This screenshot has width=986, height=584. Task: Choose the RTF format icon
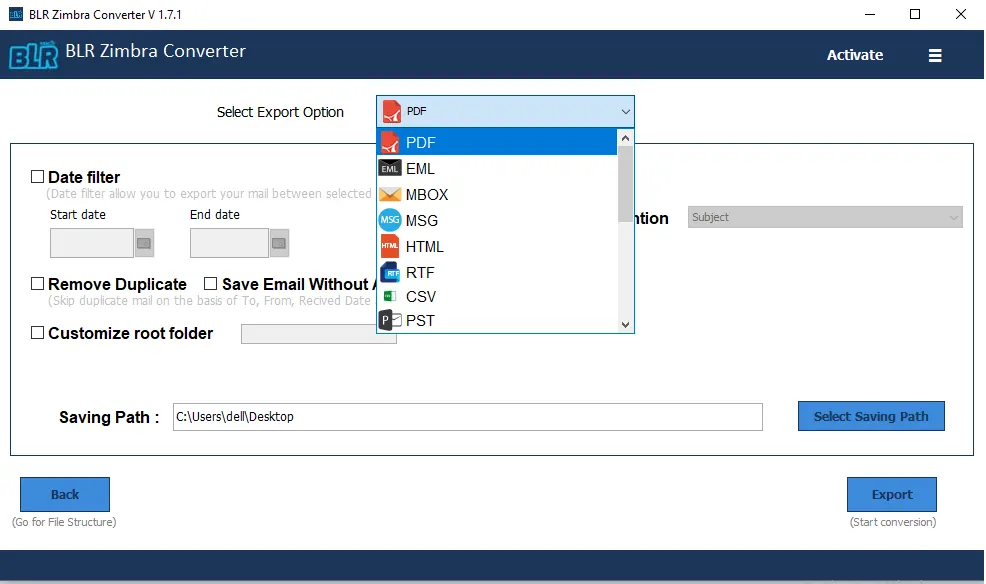(390, 272)
